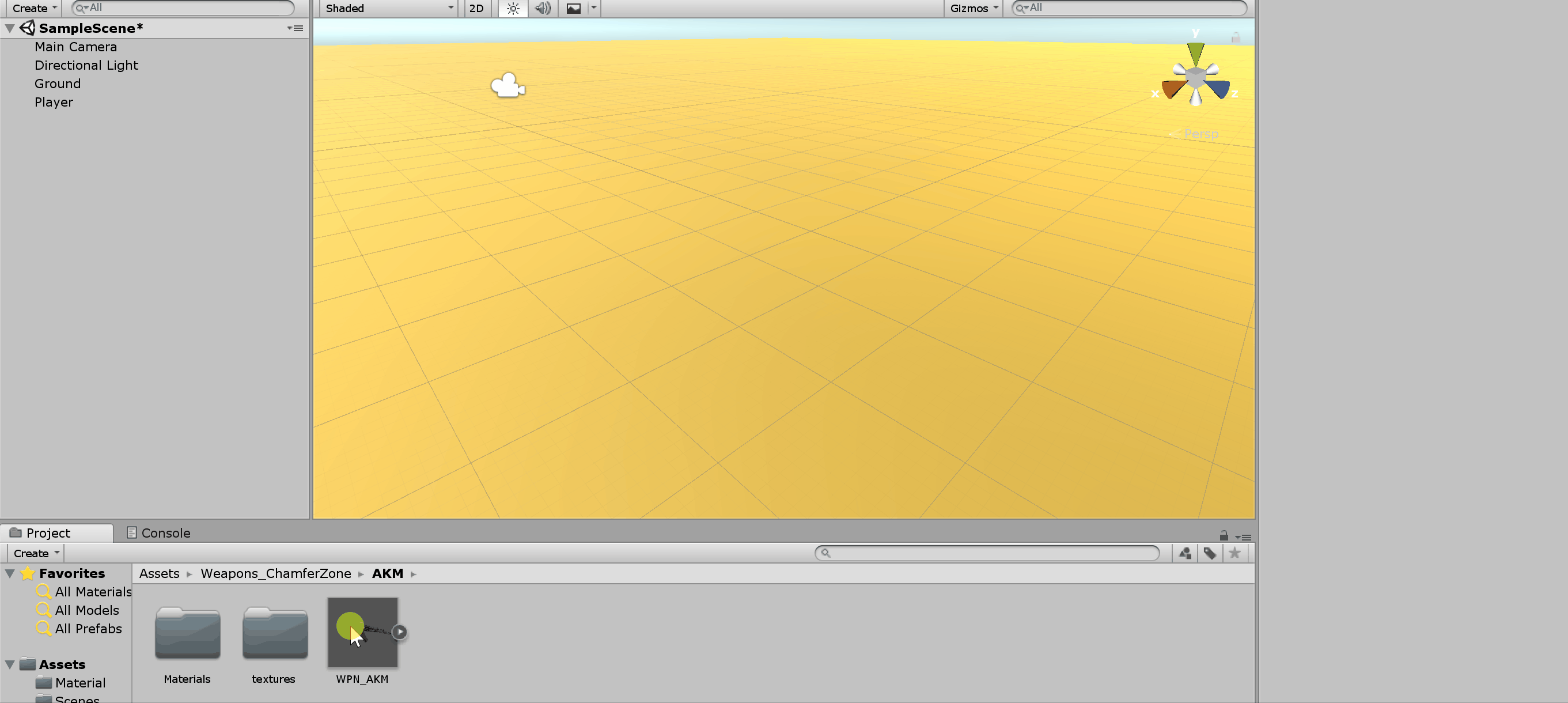Viewport: 1568px width, 703px height.
Task: Toggle scene lighting sun icon
Action: [513, 9]
